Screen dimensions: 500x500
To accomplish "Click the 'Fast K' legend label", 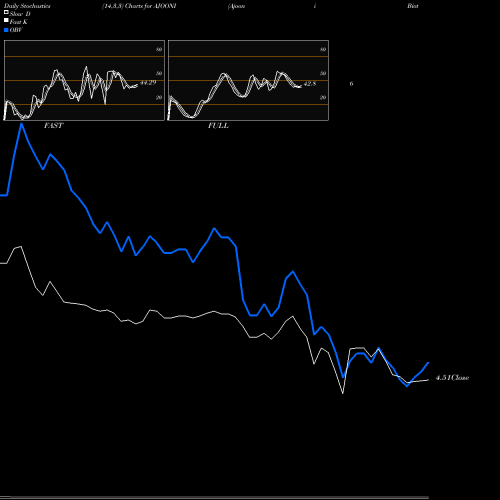I will click(x=18, y=22).
